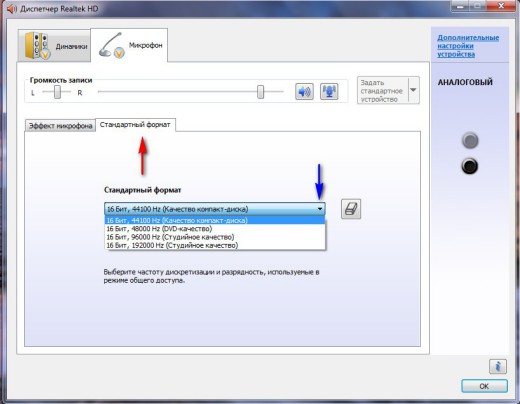Click the mute recording speaker icon
520x404 pixels.
point(304,91)
